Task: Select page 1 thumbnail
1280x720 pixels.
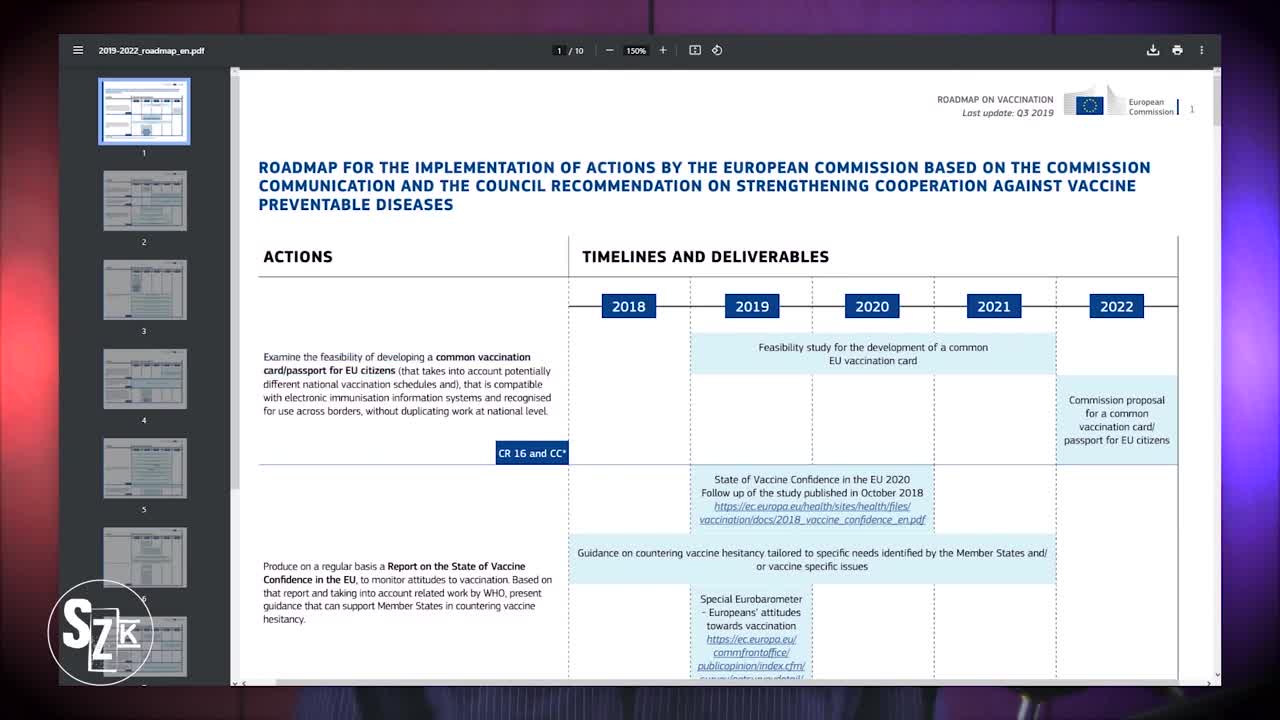Action: pyautogui.click(x=144, y=111)
